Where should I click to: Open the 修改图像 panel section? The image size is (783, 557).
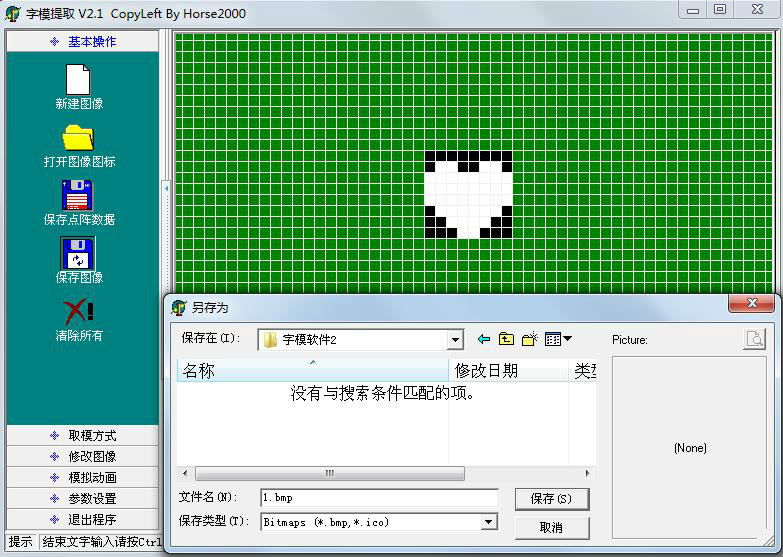[x=82, y=456]
